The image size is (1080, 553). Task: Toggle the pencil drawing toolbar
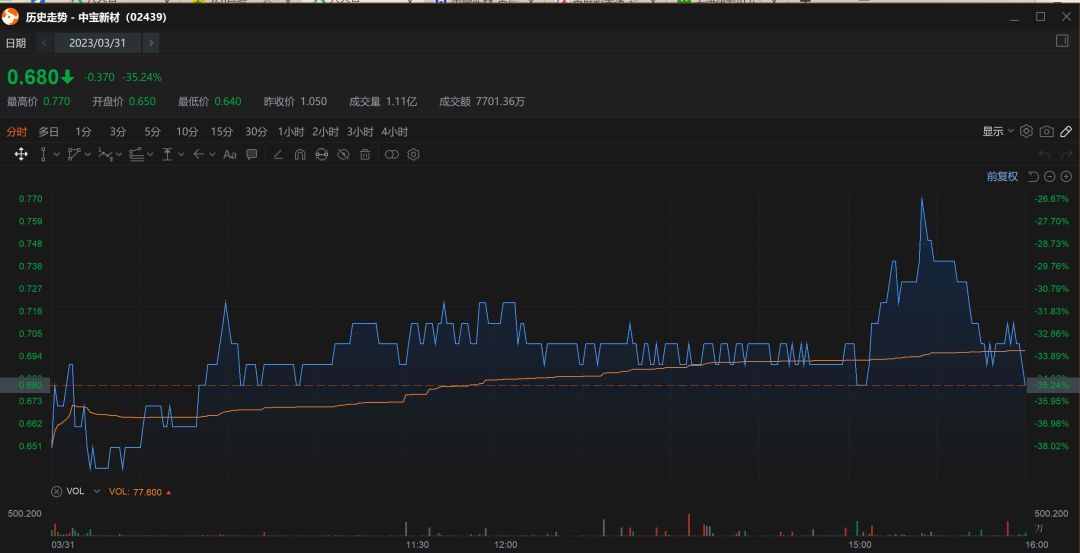1066,131
